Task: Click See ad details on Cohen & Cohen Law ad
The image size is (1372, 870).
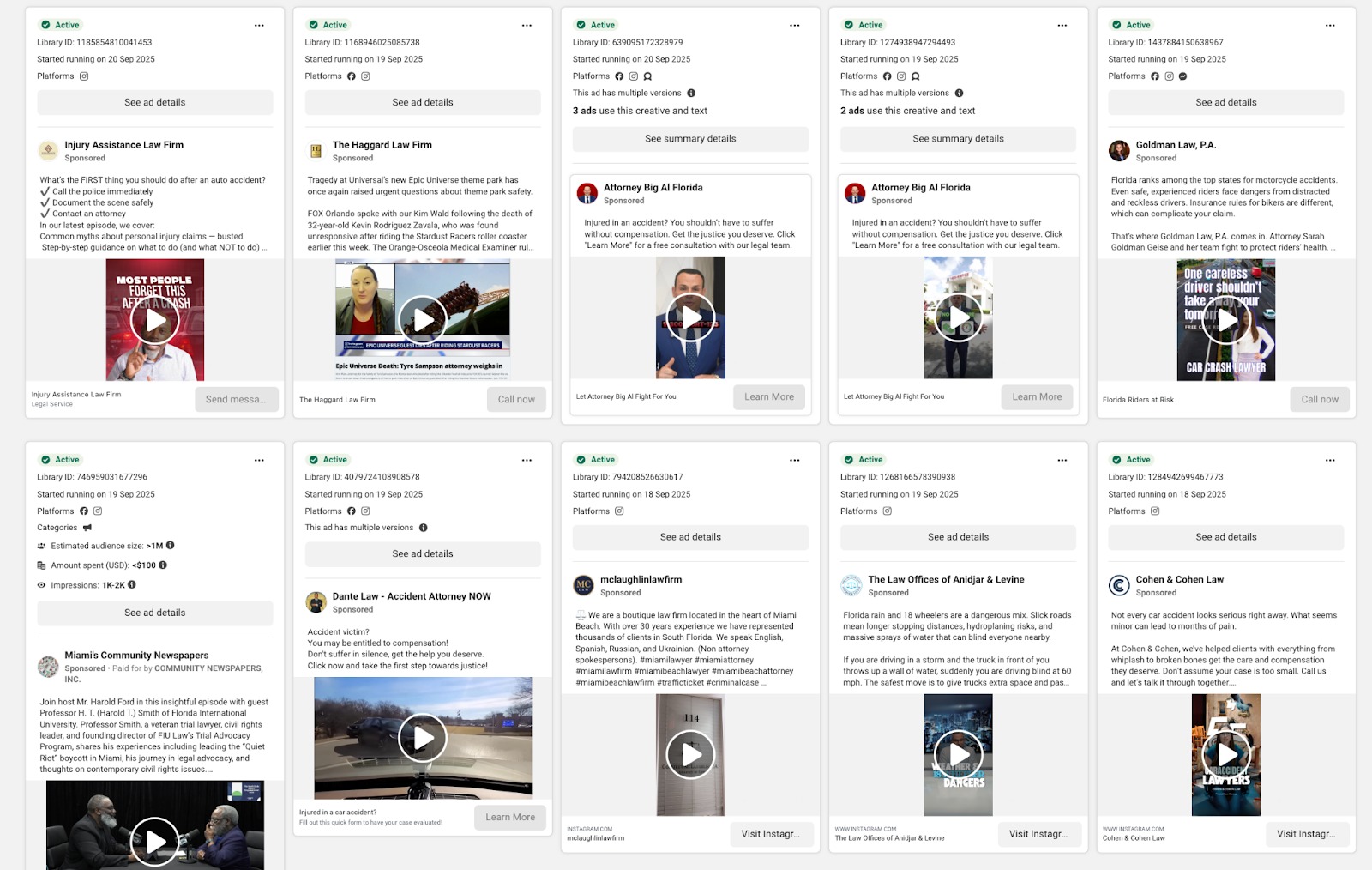Action: (1225, 537)
